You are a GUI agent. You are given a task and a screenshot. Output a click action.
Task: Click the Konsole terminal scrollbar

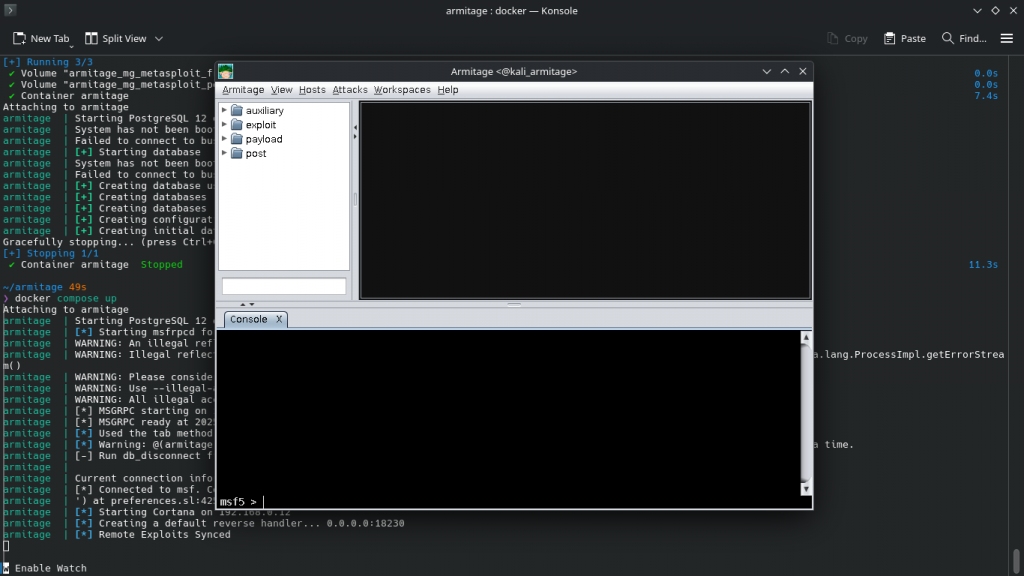pos(1016,560)
